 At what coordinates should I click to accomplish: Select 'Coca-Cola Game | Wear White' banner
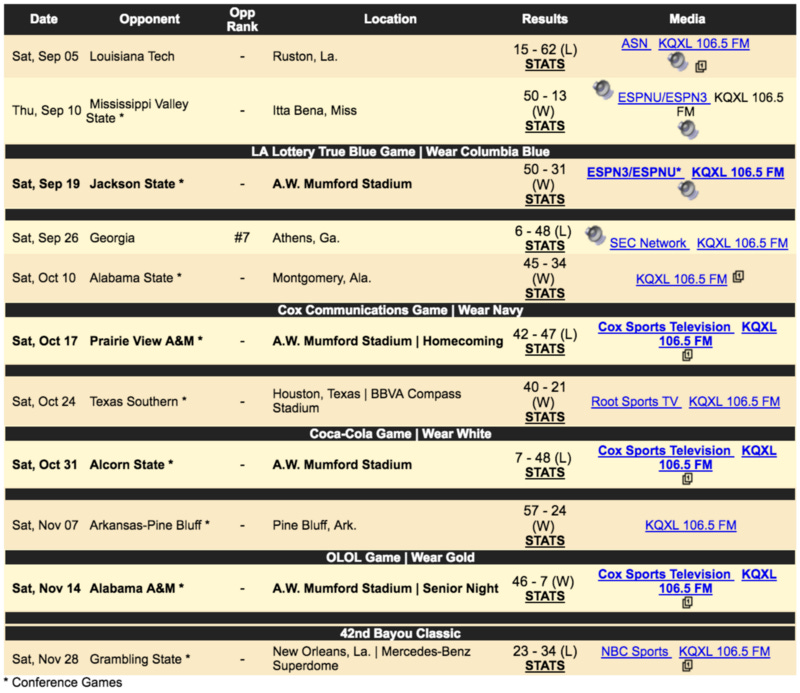401,434
